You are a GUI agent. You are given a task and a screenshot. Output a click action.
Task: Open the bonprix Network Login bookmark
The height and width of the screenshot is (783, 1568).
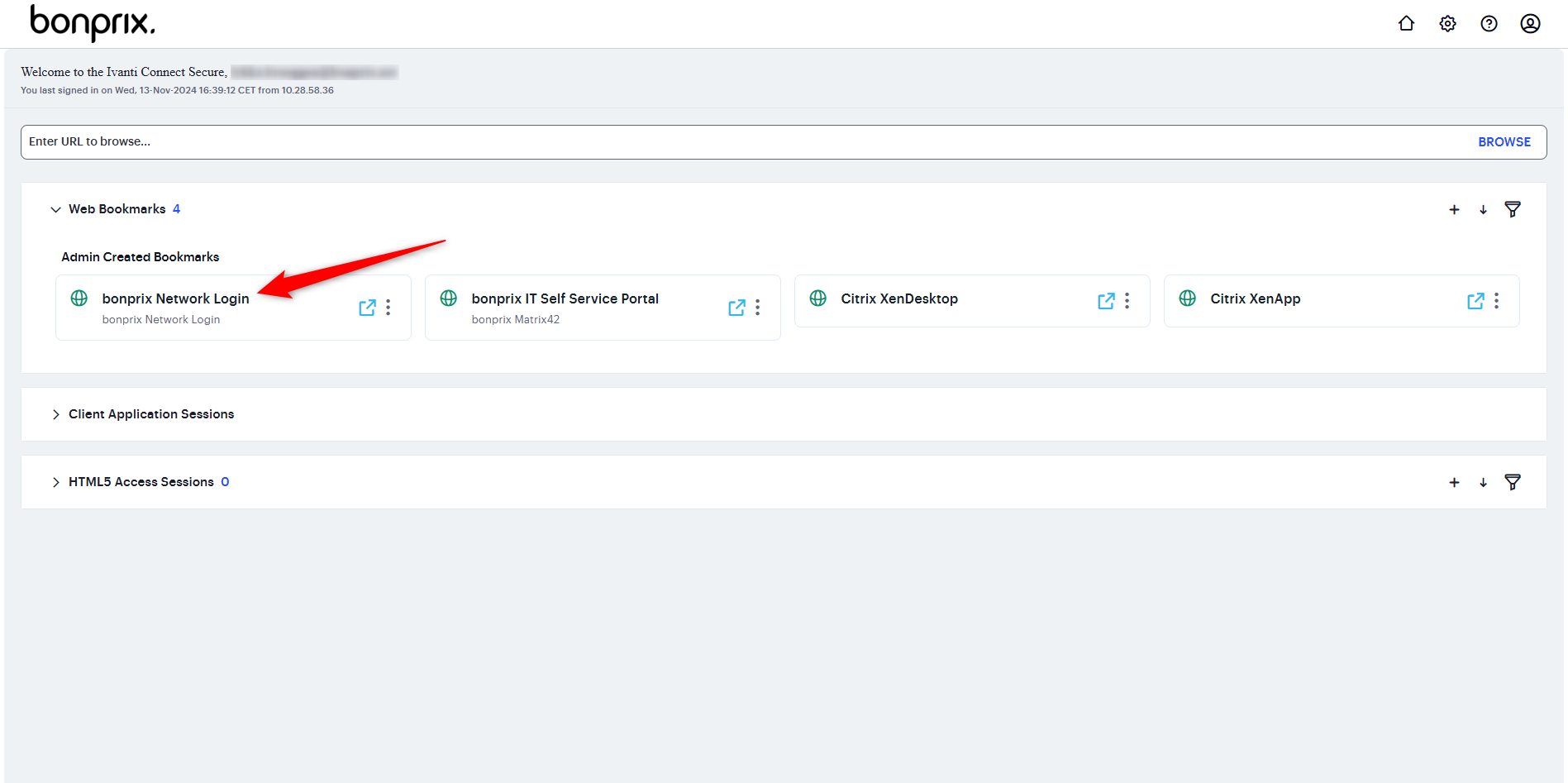175,298
